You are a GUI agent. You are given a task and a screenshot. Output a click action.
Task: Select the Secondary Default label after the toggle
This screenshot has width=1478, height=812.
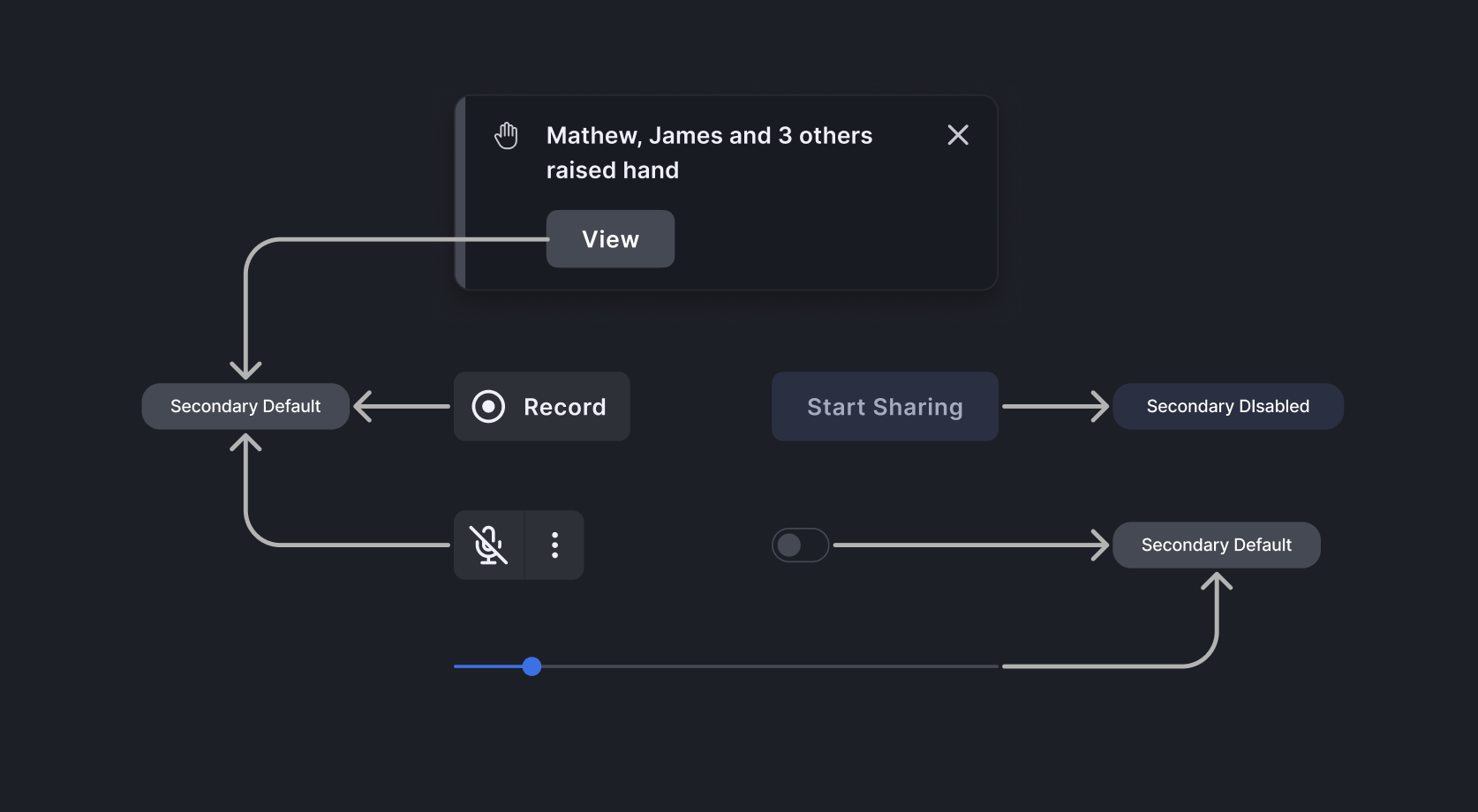pyautogui.click(x=1216, y=545)
